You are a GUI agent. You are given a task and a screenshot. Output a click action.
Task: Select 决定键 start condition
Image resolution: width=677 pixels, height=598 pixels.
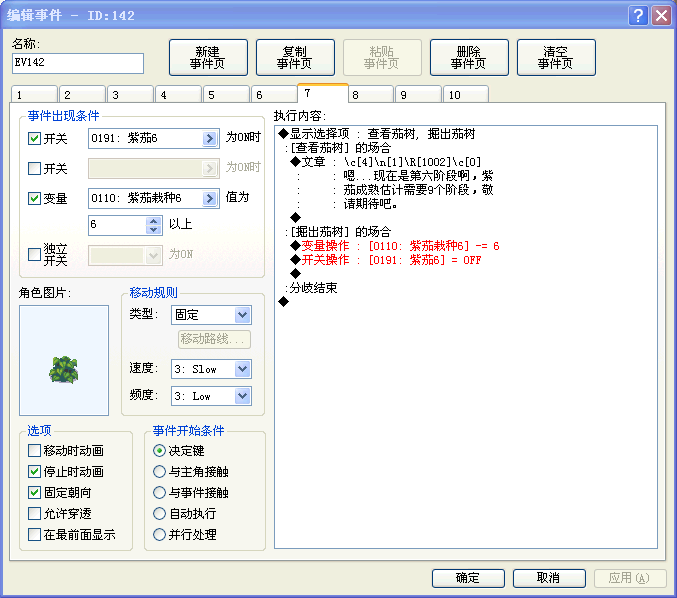[x=159, y=451]
